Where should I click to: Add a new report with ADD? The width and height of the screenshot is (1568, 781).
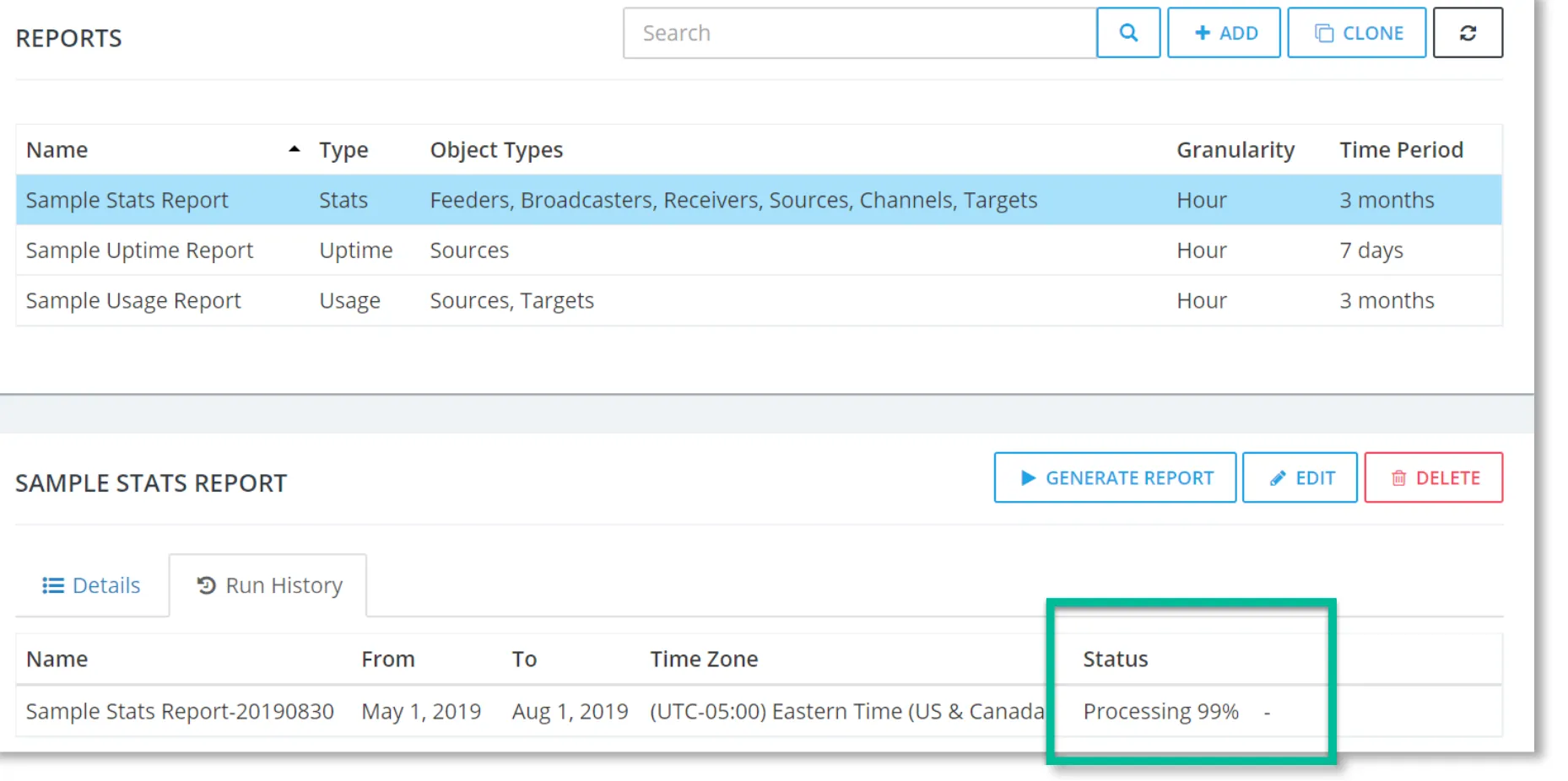[x=1224, y=33]
